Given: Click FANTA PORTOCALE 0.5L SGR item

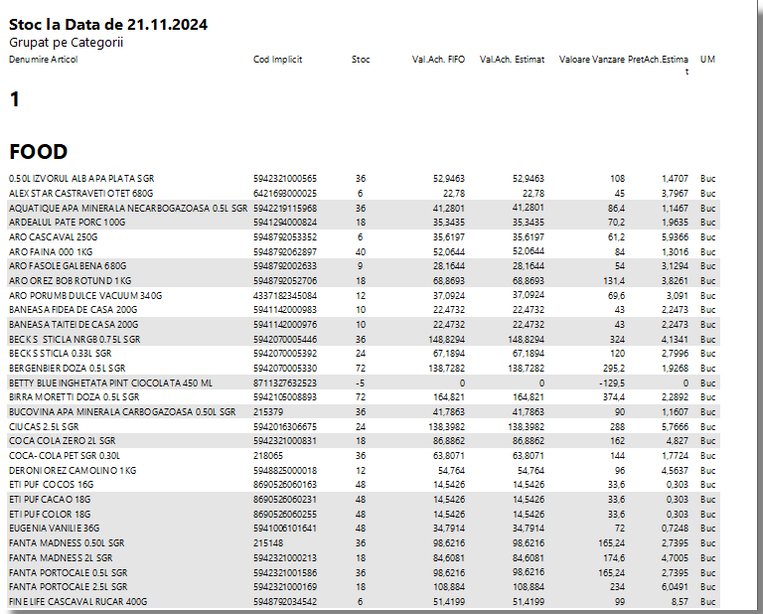Looking at the screenshot, I should pyautogui.click(x=68, y=573).
